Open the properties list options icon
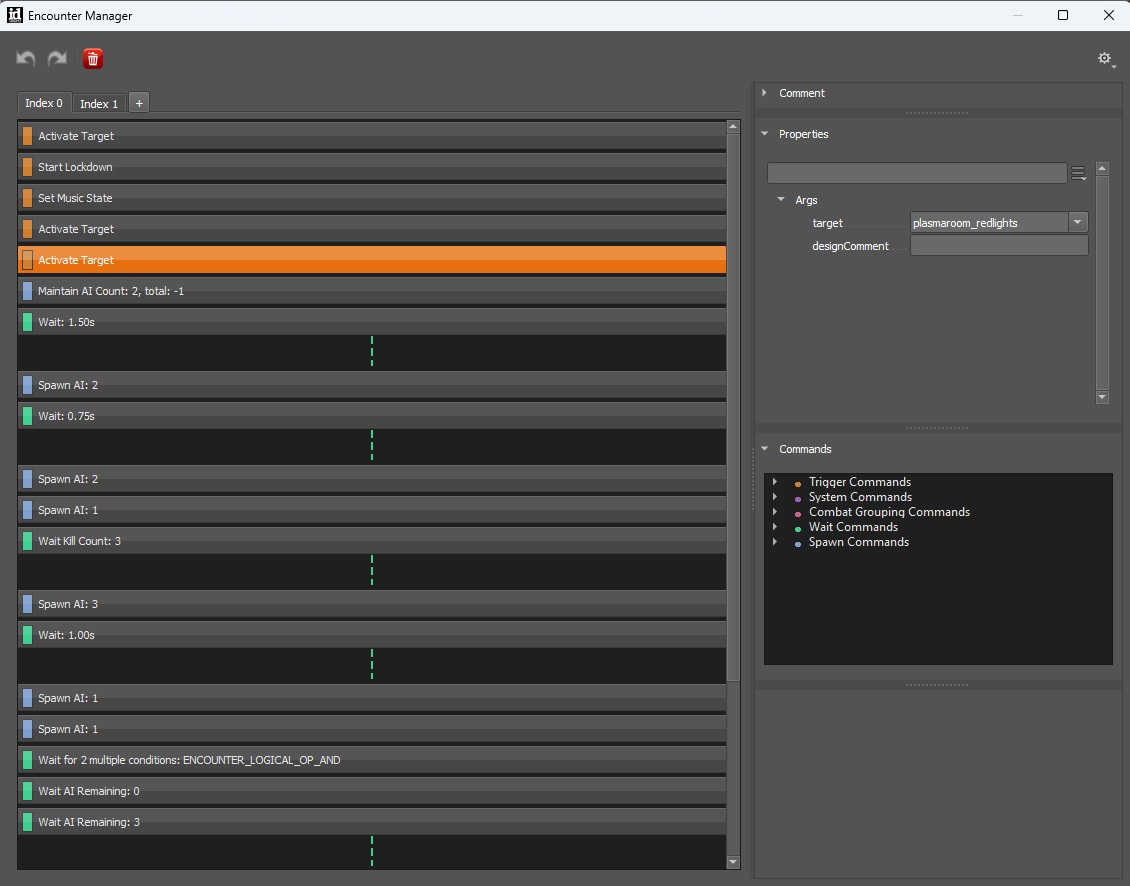The width and height of the screenshot is (1130, 886). click(1078, 173)
